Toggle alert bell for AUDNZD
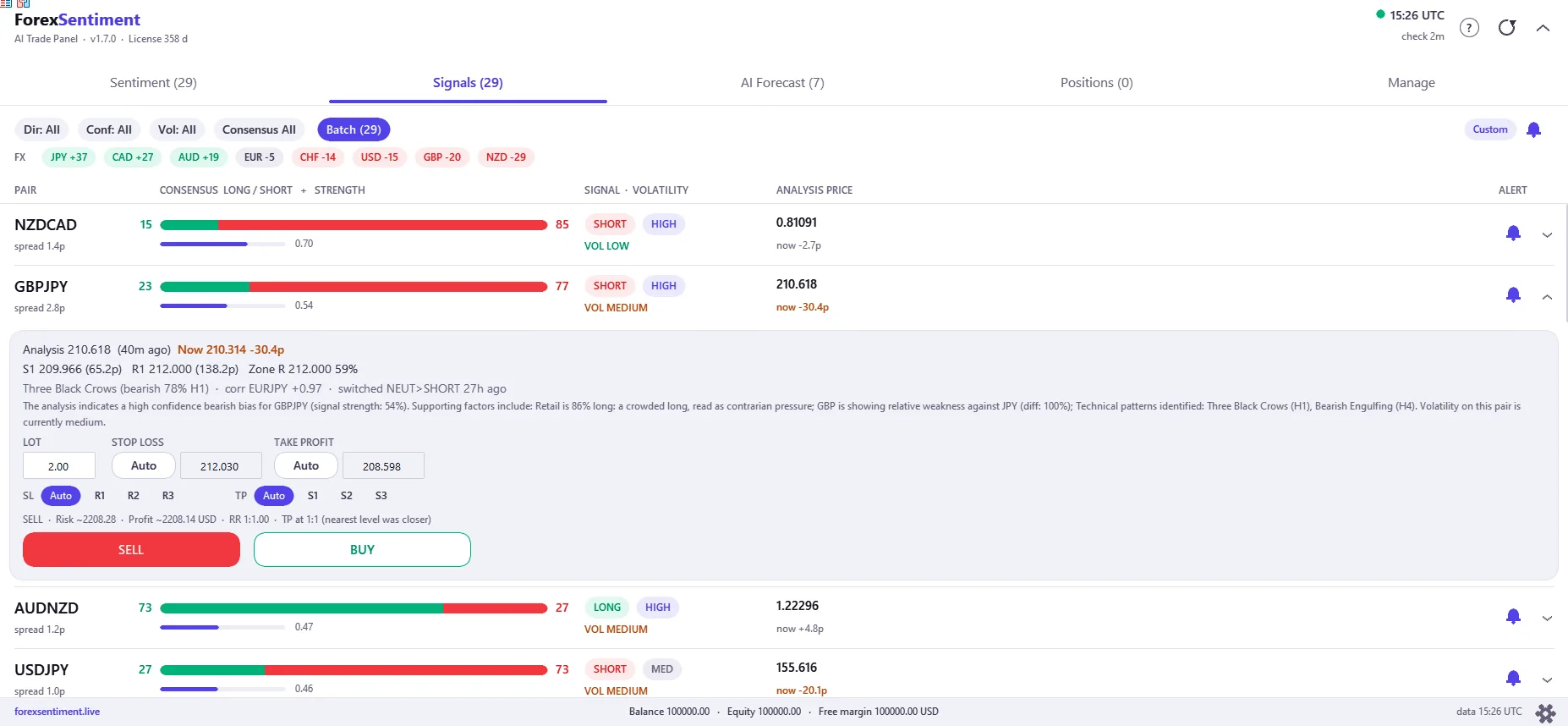Viewport: 1568px width, 726px height. 1513,616
